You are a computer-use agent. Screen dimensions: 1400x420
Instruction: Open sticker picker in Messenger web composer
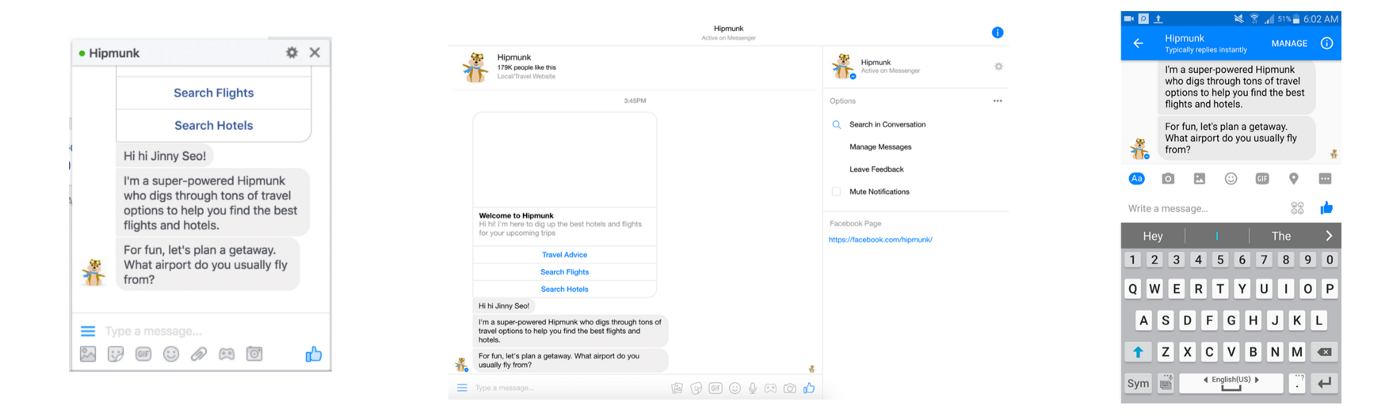pyautogui.click(x=696, y=388)
